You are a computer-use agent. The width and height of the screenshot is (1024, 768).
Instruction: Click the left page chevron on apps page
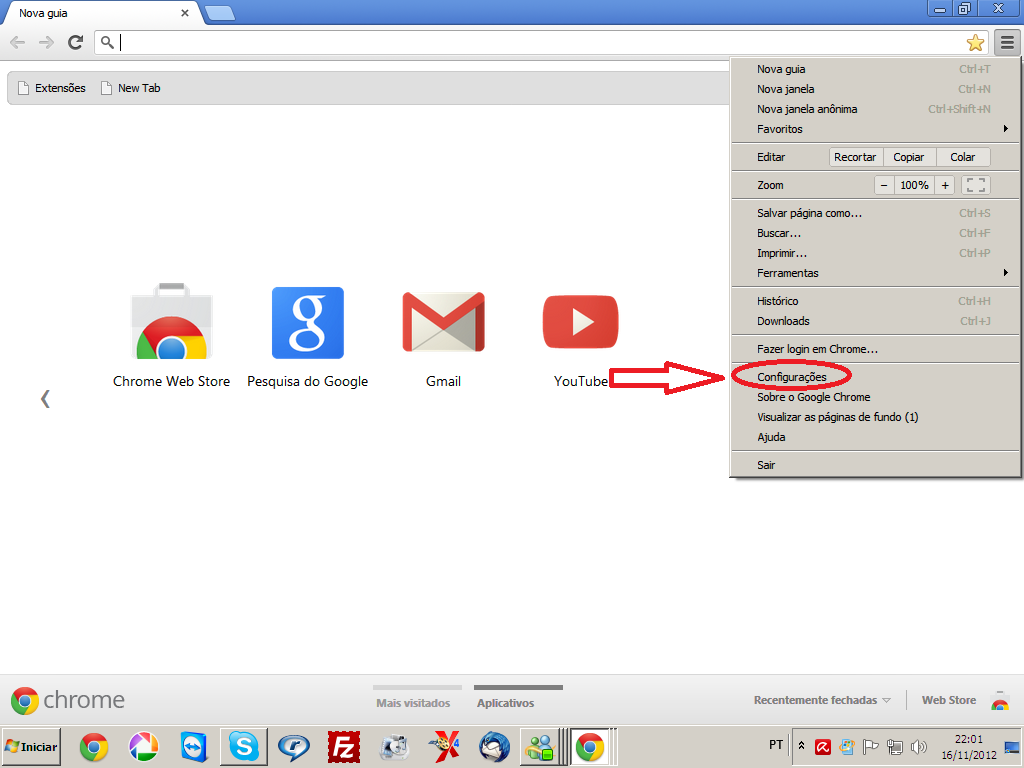point(45,398)
